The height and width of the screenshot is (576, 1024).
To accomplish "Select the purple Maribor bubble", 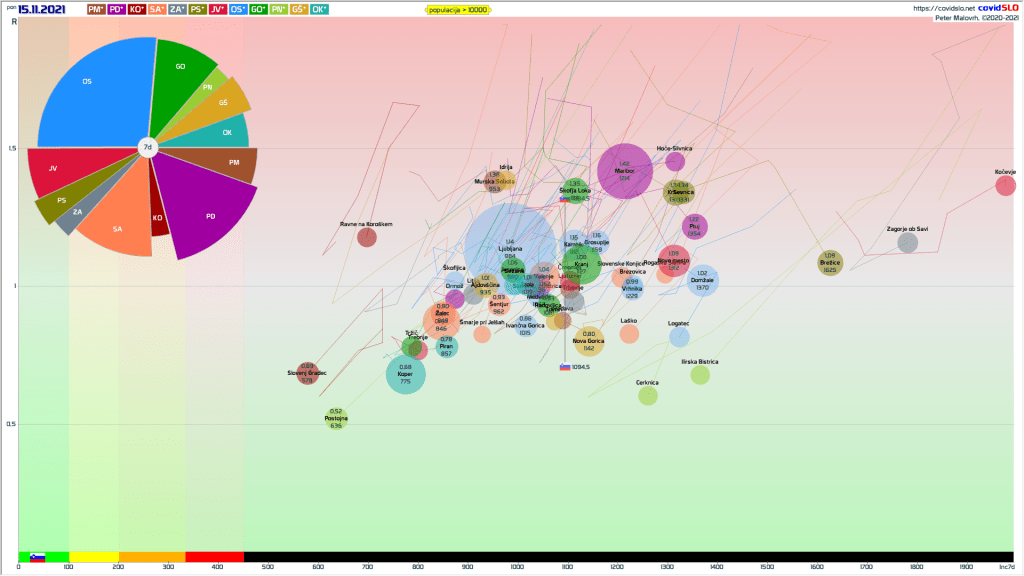I will tap(625, 172).
